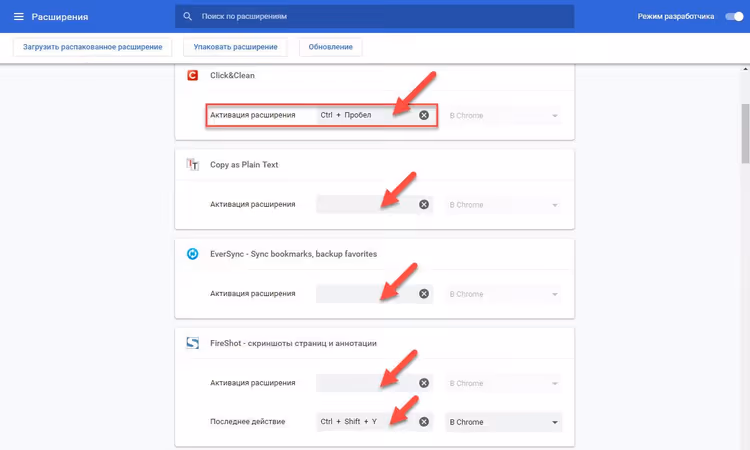Clear FireShot Активация расширения shortcut
Screen dimensions: 750x450
coord(424,383)
